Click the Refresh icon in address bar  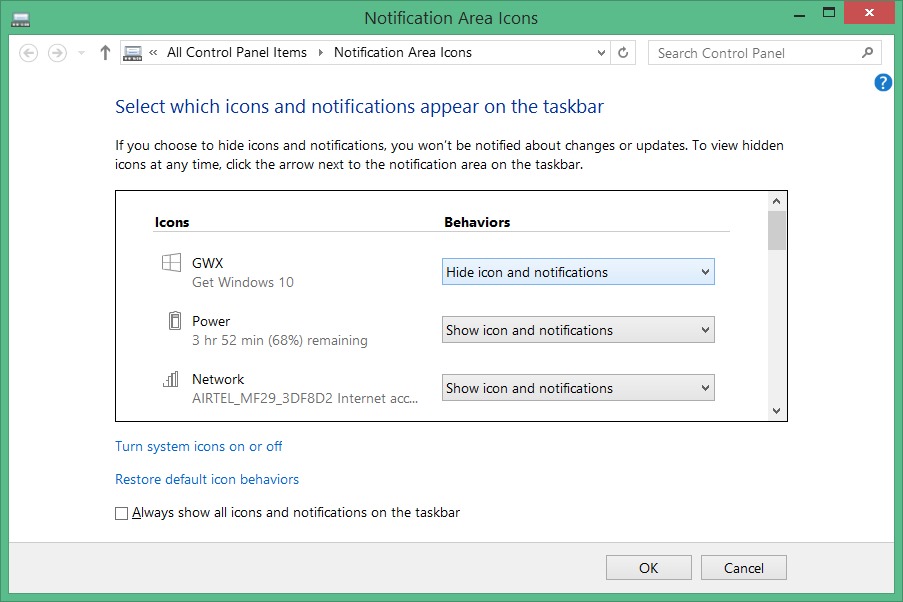coord(624,53)
